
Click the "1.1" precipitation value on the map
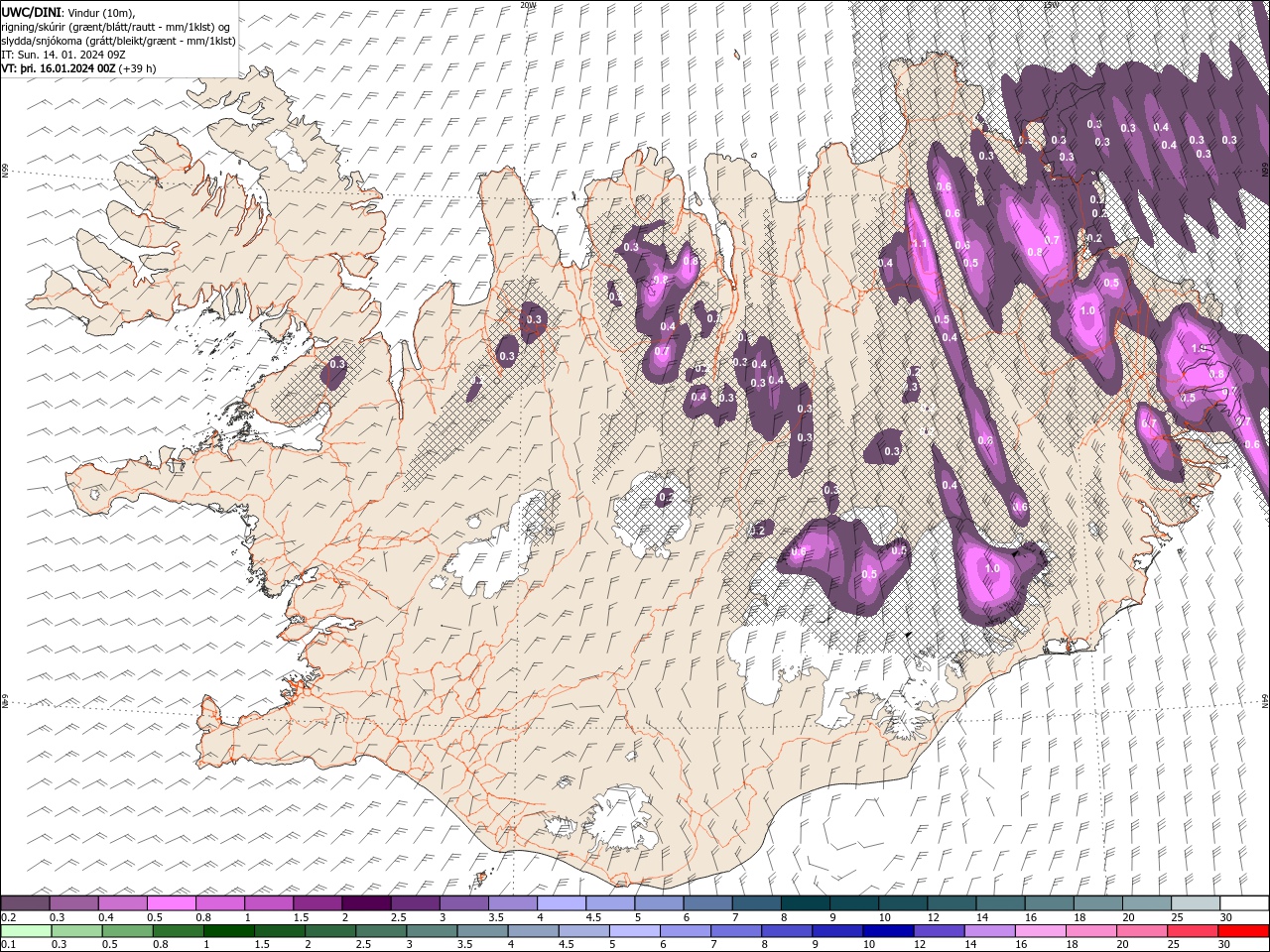[x=919, y=243]
